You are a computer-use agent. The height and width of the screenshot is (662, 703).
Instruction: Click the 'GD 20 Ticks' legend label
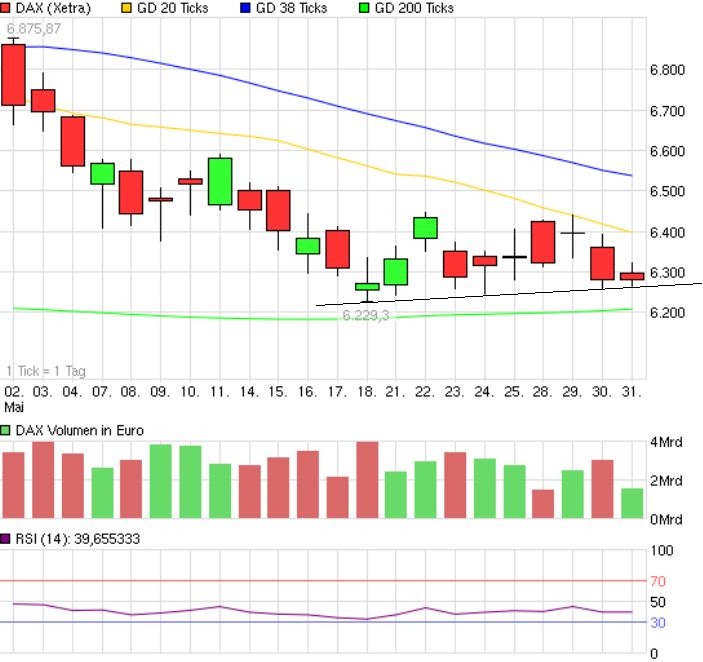tap(173, 8)
